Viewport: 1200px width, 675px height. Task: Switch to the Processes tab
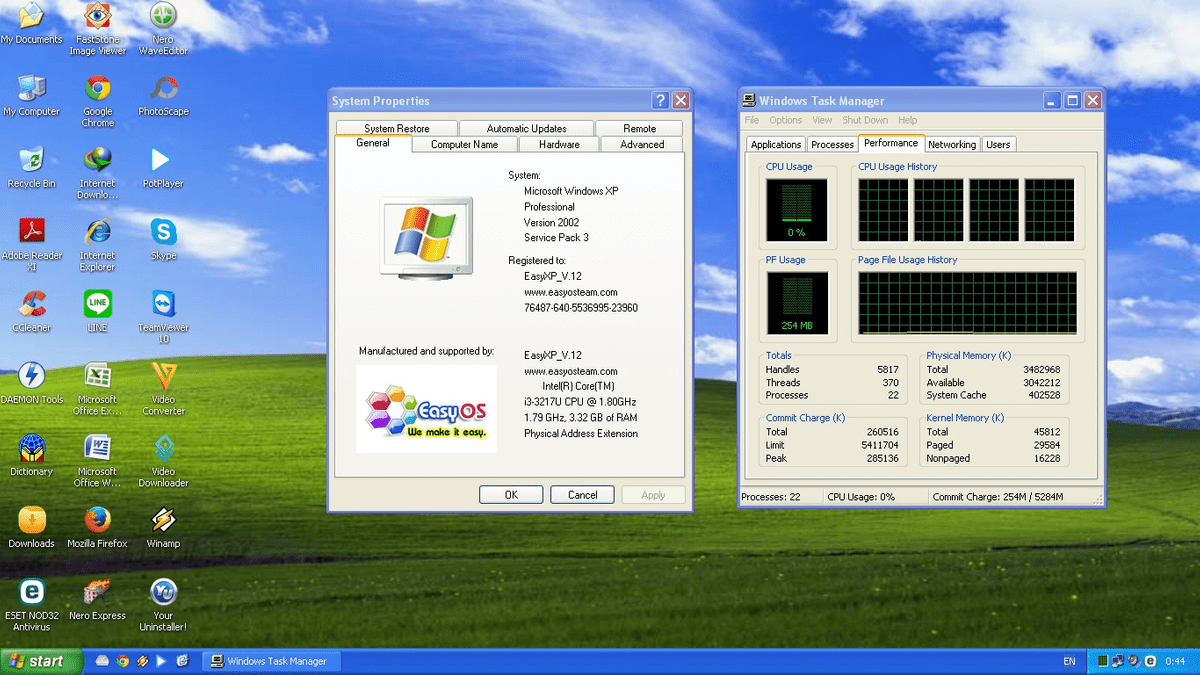click(832, 144)
